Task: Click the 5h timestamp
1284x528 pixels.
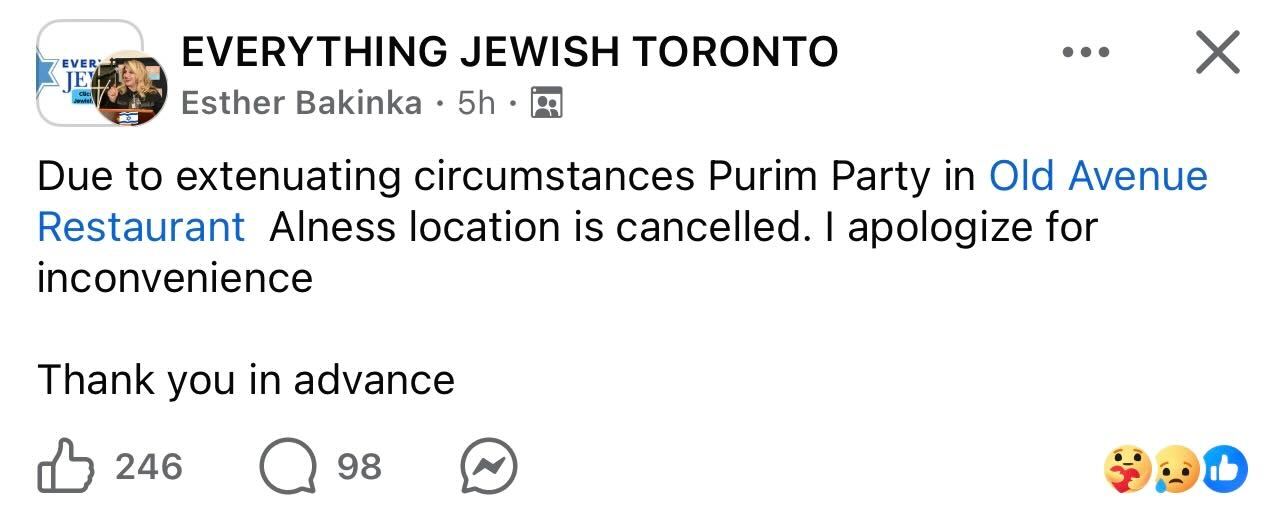Action: [476, 102]
